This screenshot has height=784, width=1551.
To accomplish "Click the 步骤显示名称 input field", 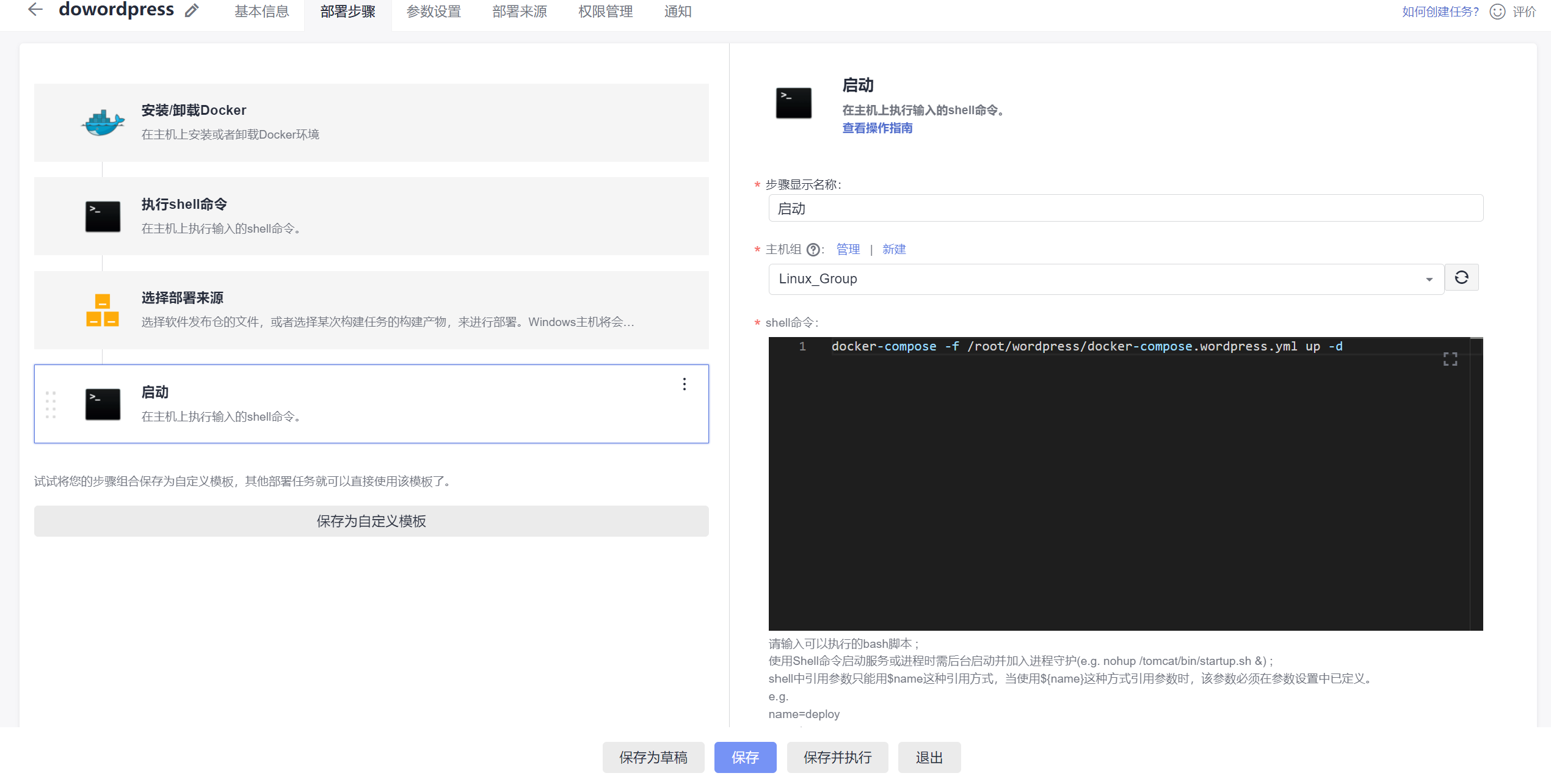I will (x=1125, y=209).
